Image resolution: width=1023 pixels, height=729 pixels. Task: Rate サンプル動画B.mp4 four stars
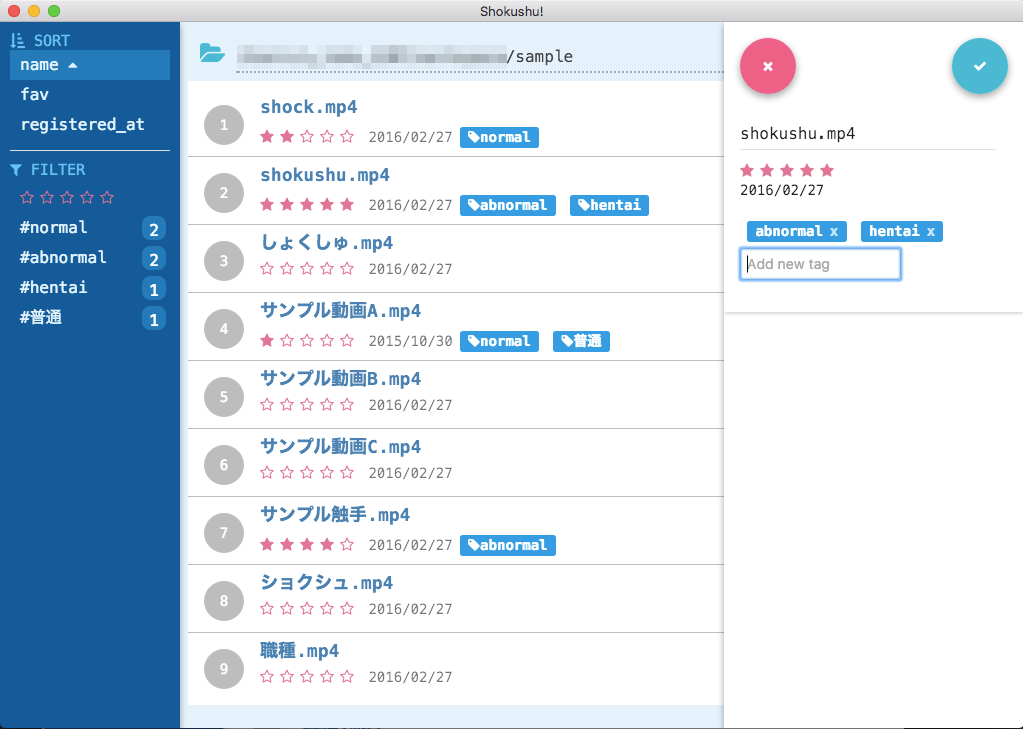click(x=328, y=404)
